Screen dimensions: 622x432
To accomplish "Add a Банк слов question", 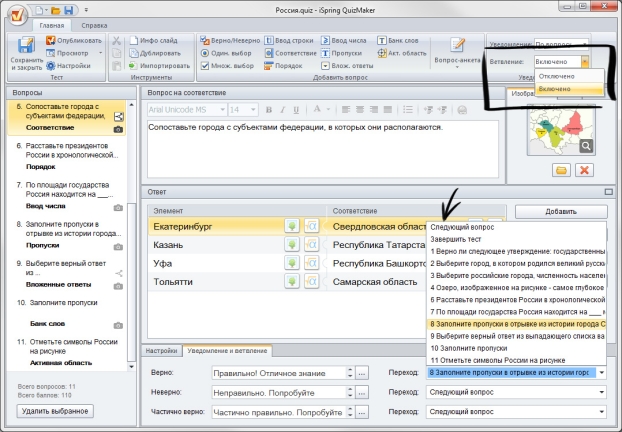I will pyautogui.click(x=398, y=40).
